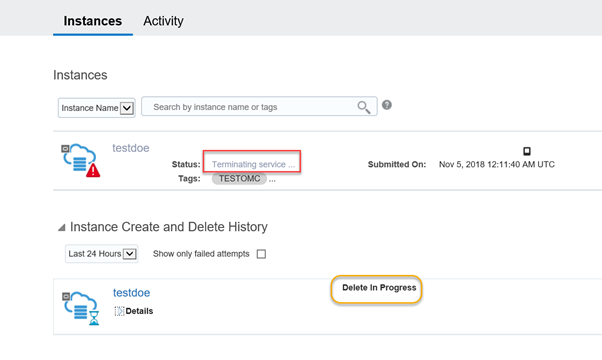Click the Details expand icon

[x=119, y=311]
